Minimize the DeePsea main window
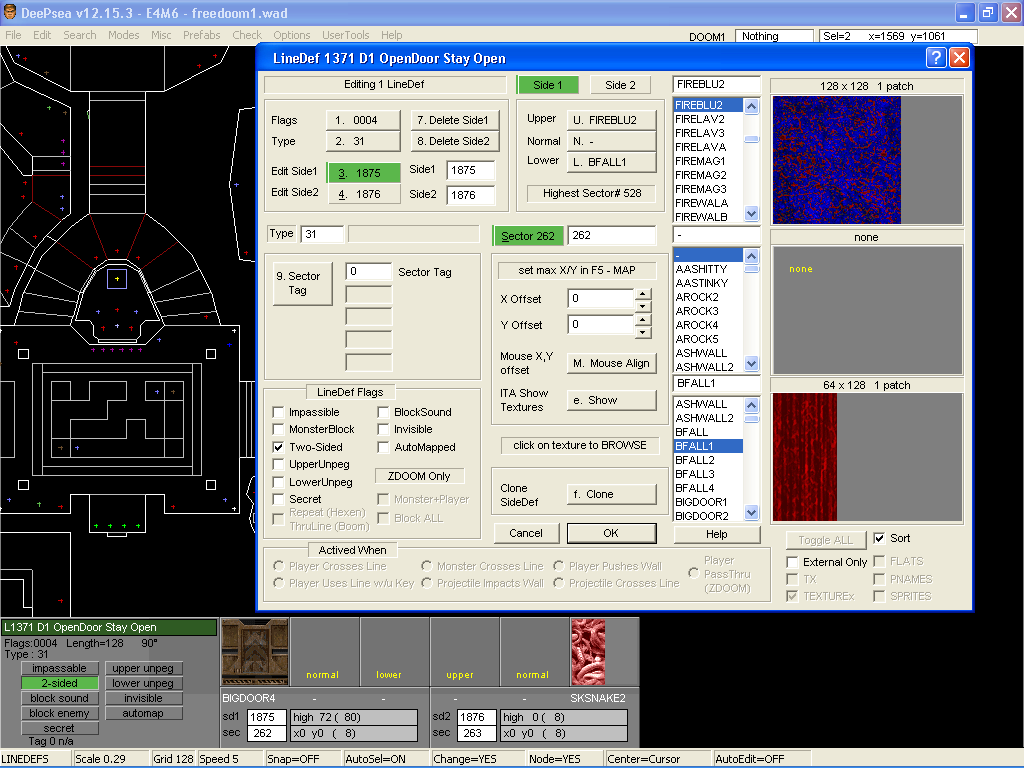Viewport: 1024px width, 768px height. tap(964, 13)
